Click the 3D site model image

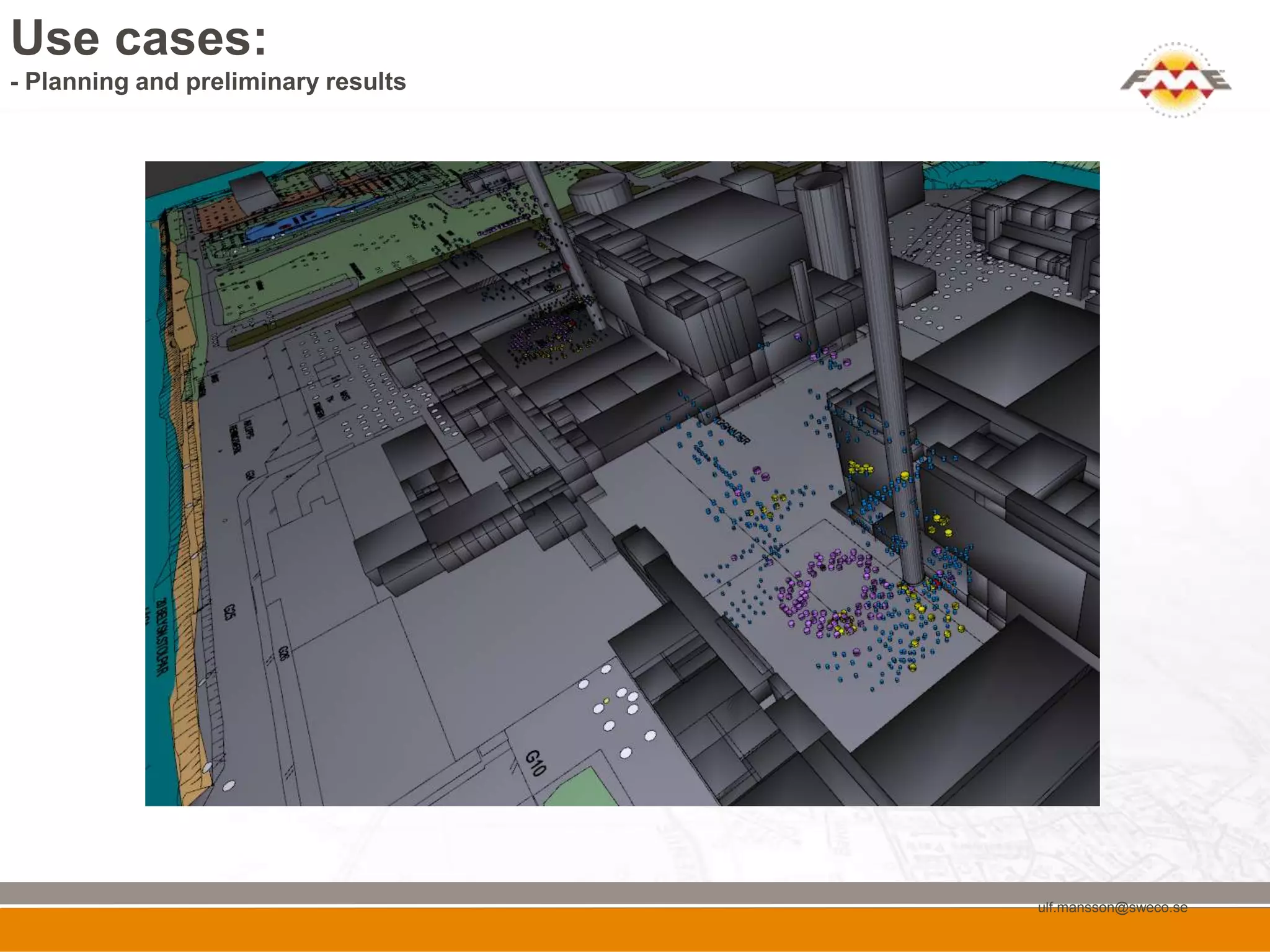pyautogui.click(x=622, y=483)
